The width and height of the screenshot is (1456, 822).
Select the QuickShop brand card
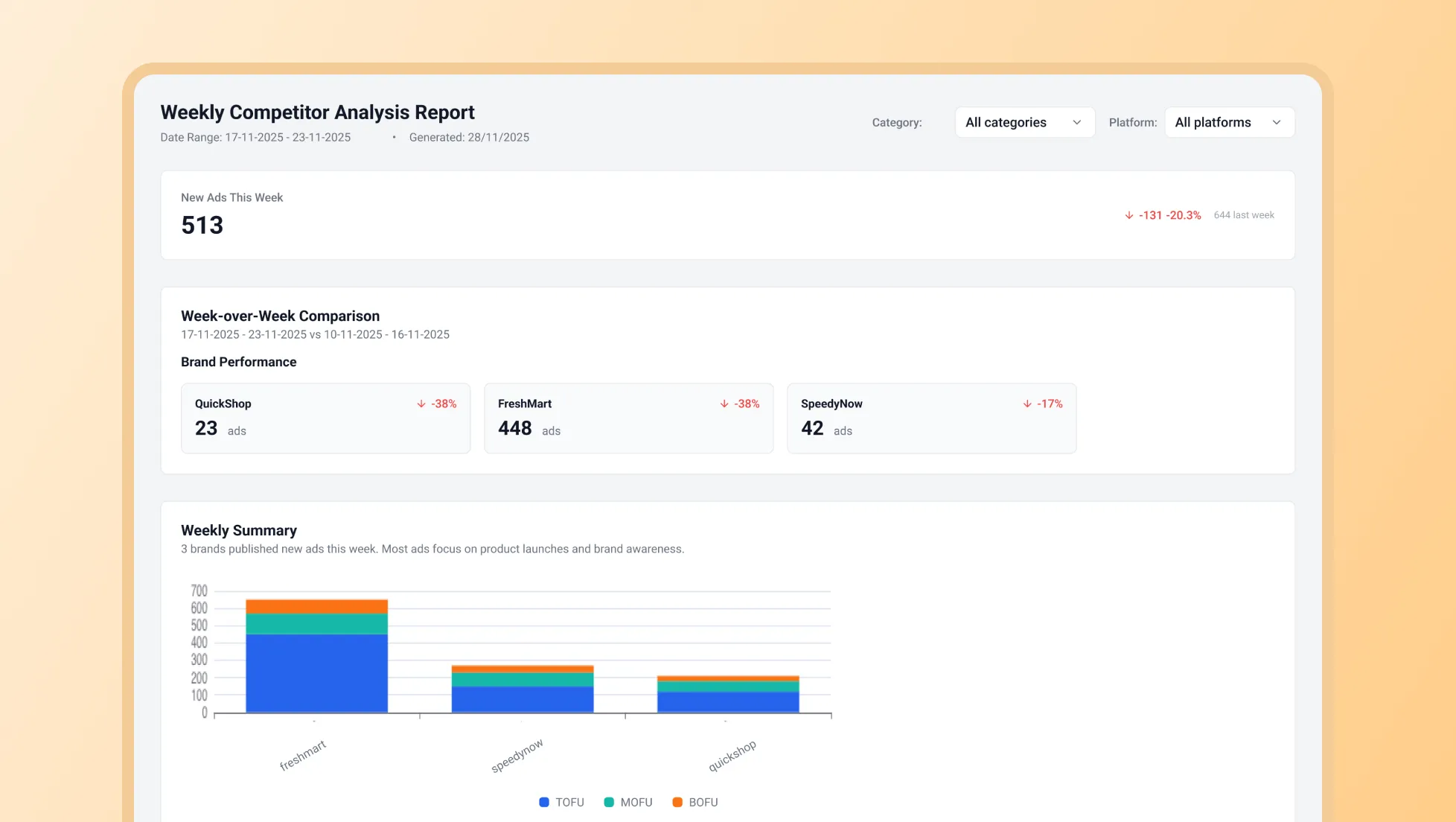(325, 418)
